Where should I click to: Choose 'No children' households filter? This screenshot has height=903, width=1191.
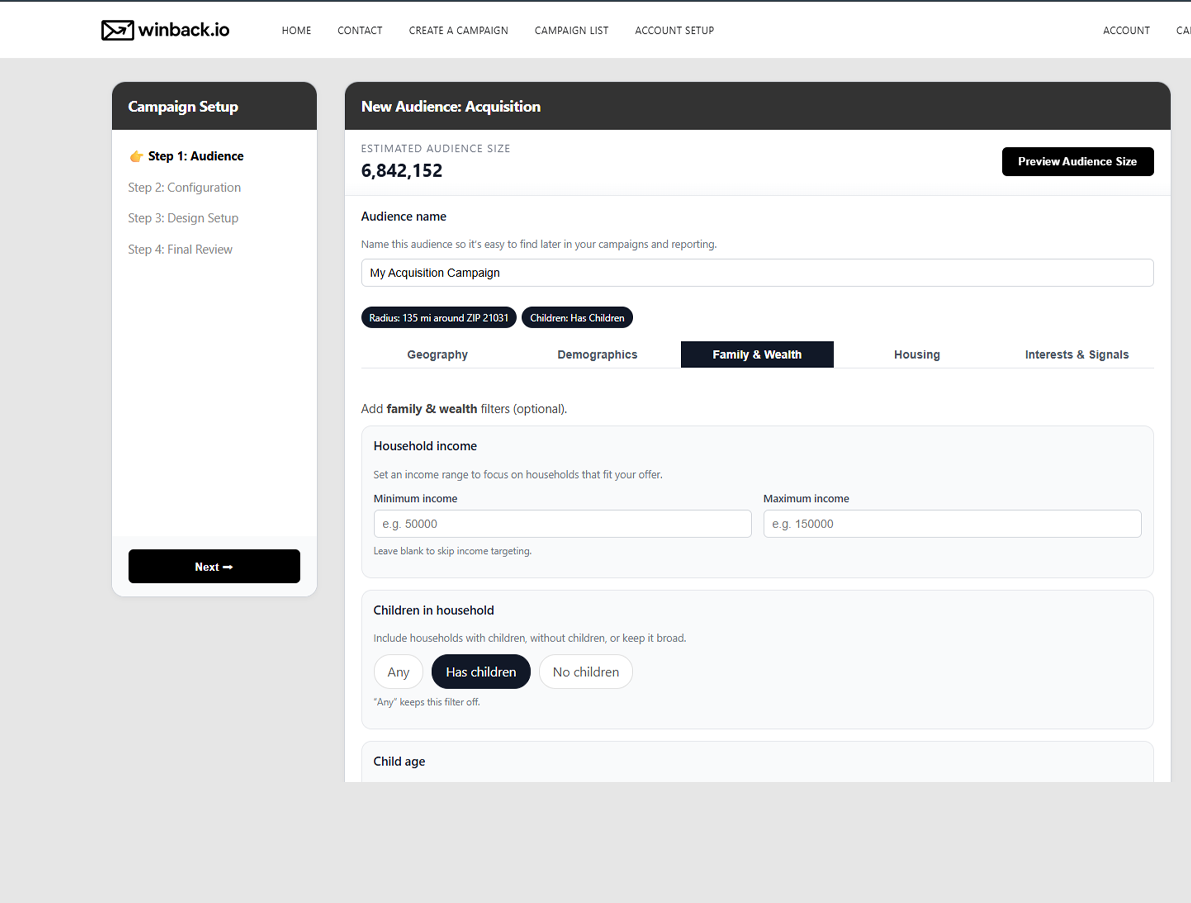[586, 671]
